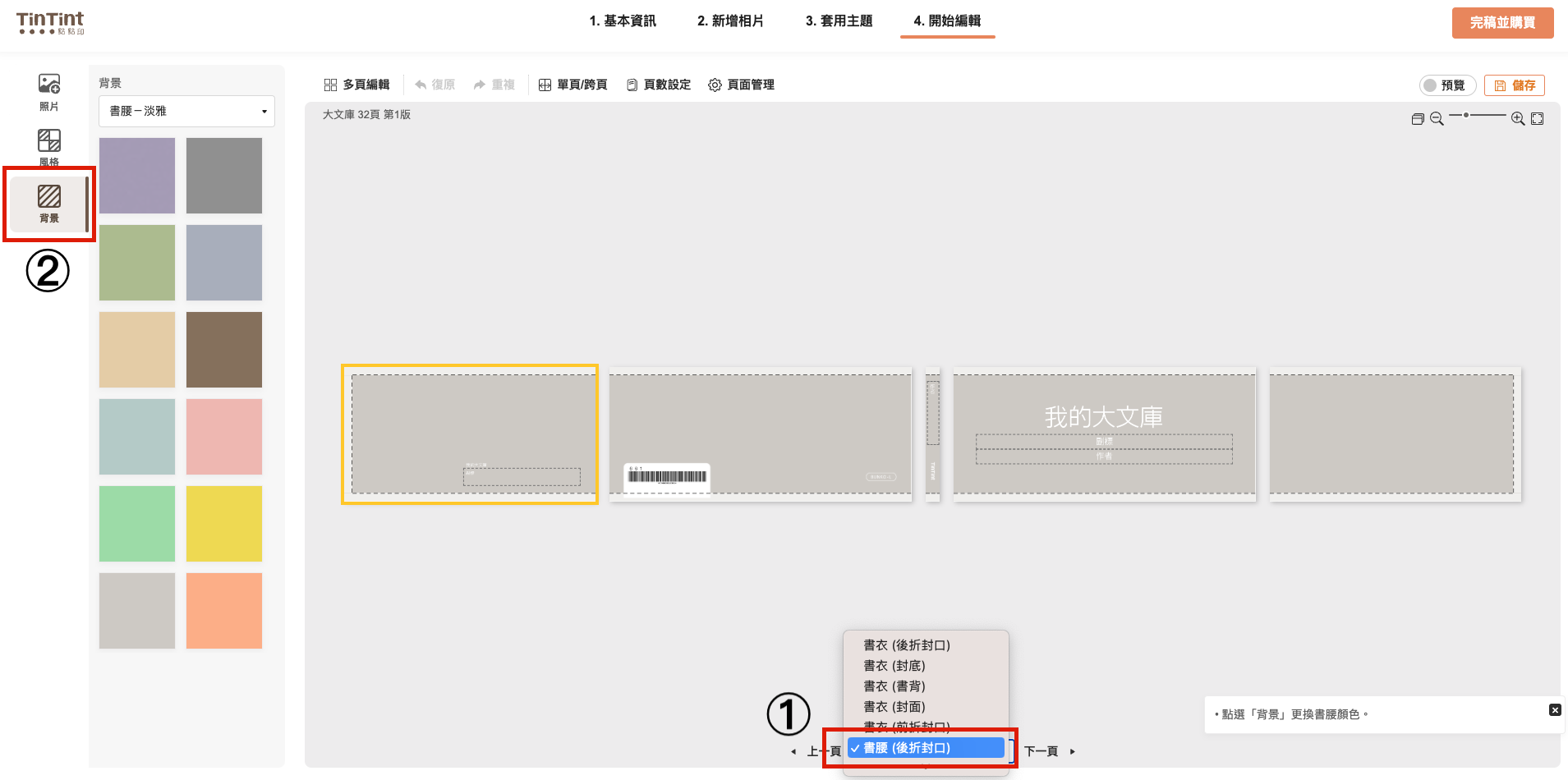Go to step 2. 新增相片 tab

click(730, 21)
